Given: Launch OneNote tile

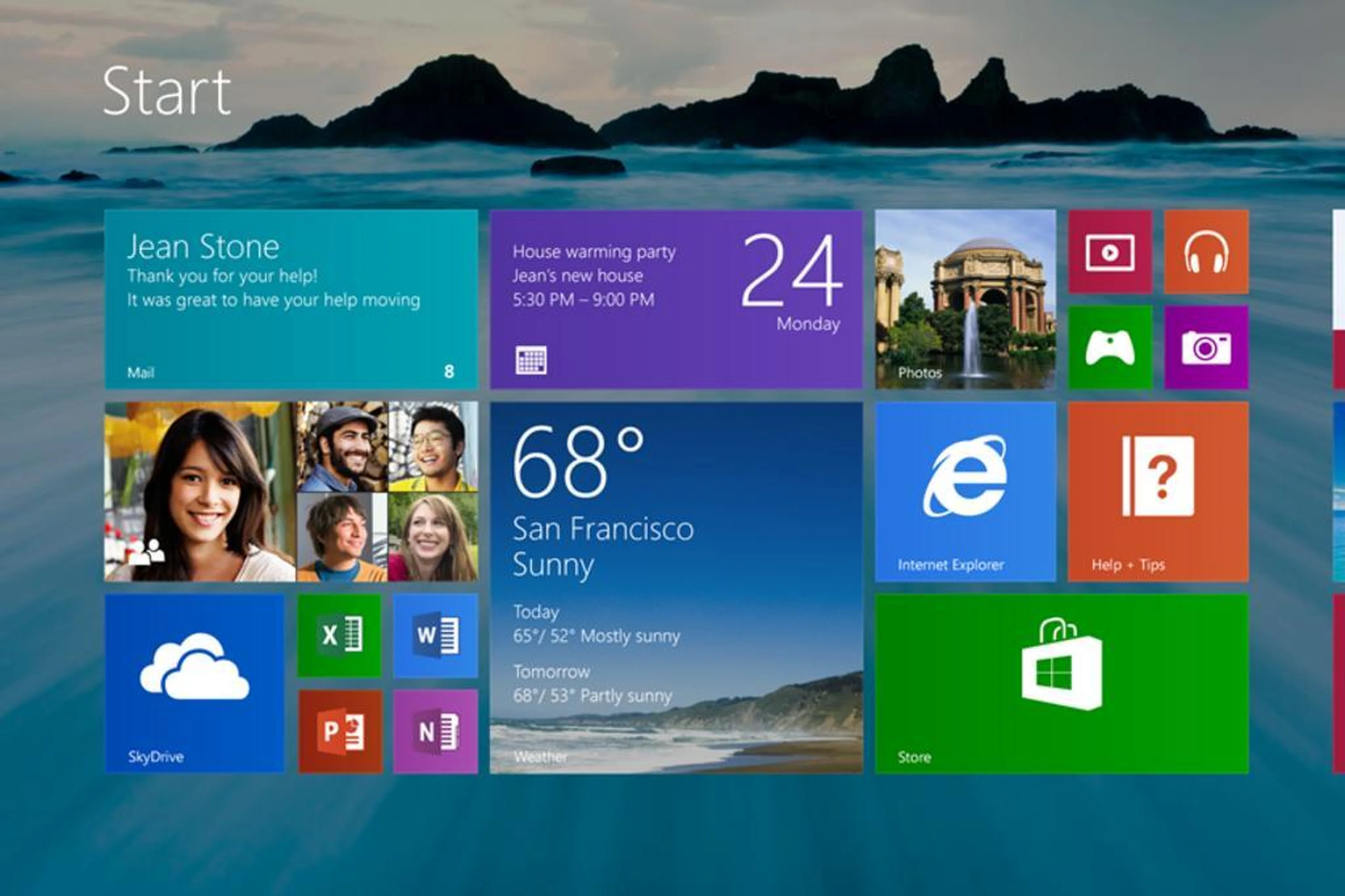Looking at the screenshot, I should tap(435, 731).
